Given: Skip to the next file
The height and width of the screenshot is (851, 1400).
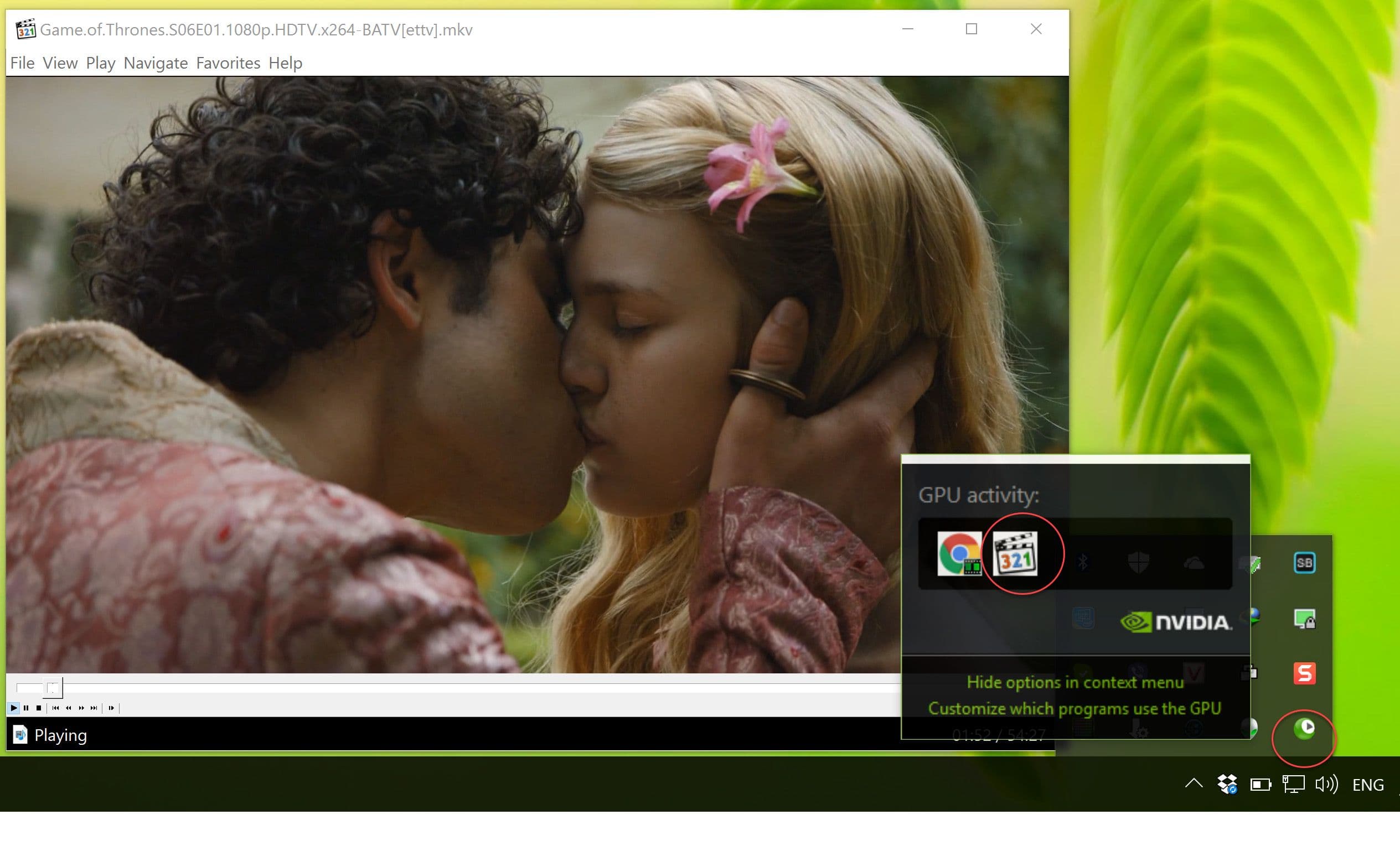Looking at the screenshot, I should coord(94,708).
